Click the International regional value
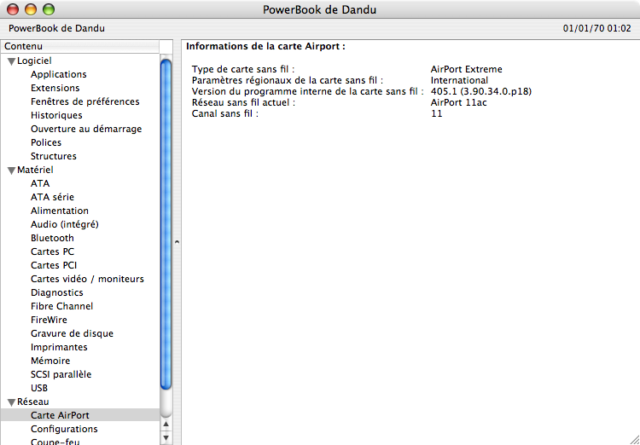 tap(459, 80)
